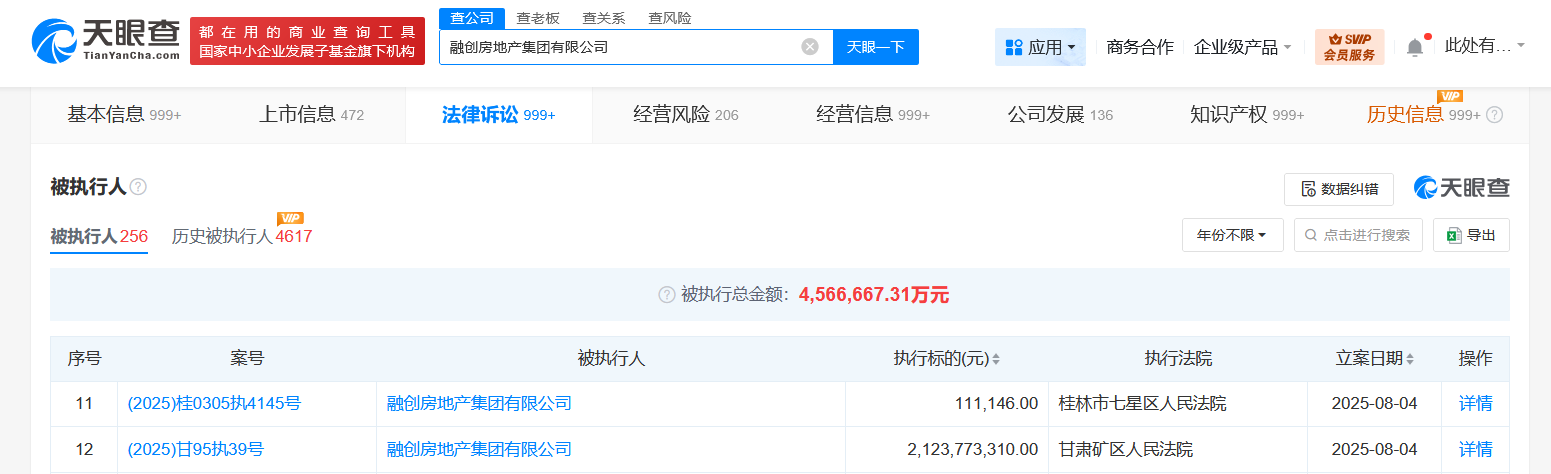Click the 点击进行搜索 search field
The width and height of the screenshot is (1551, 474).
1358,235
